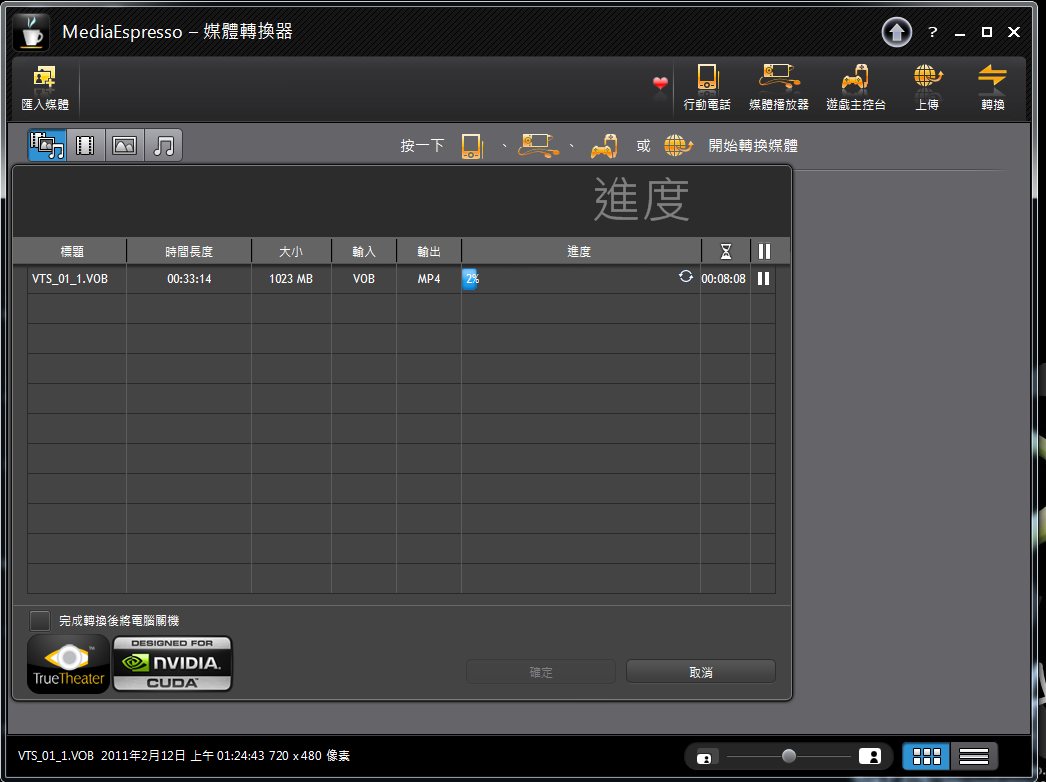
Task: Enable shutdown after conversion checkbox
Action: click(x=40, y=621)
